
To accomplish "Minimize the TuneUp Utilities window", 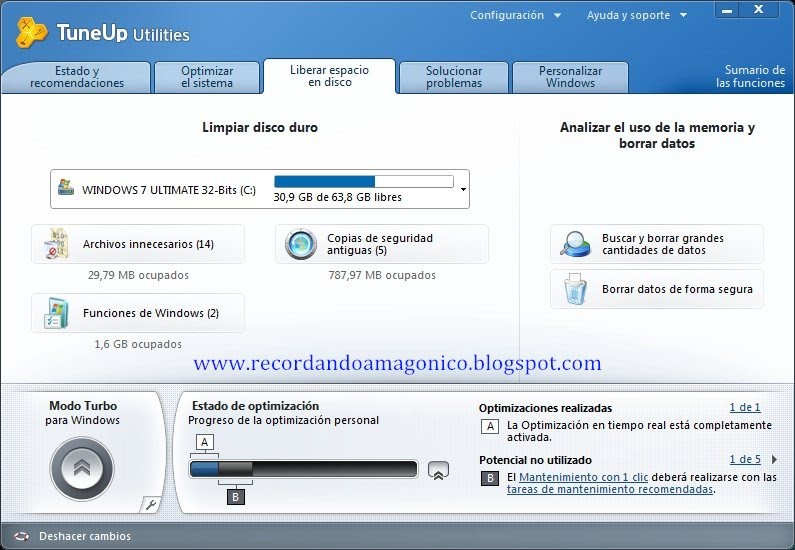I will coord(727,10).
